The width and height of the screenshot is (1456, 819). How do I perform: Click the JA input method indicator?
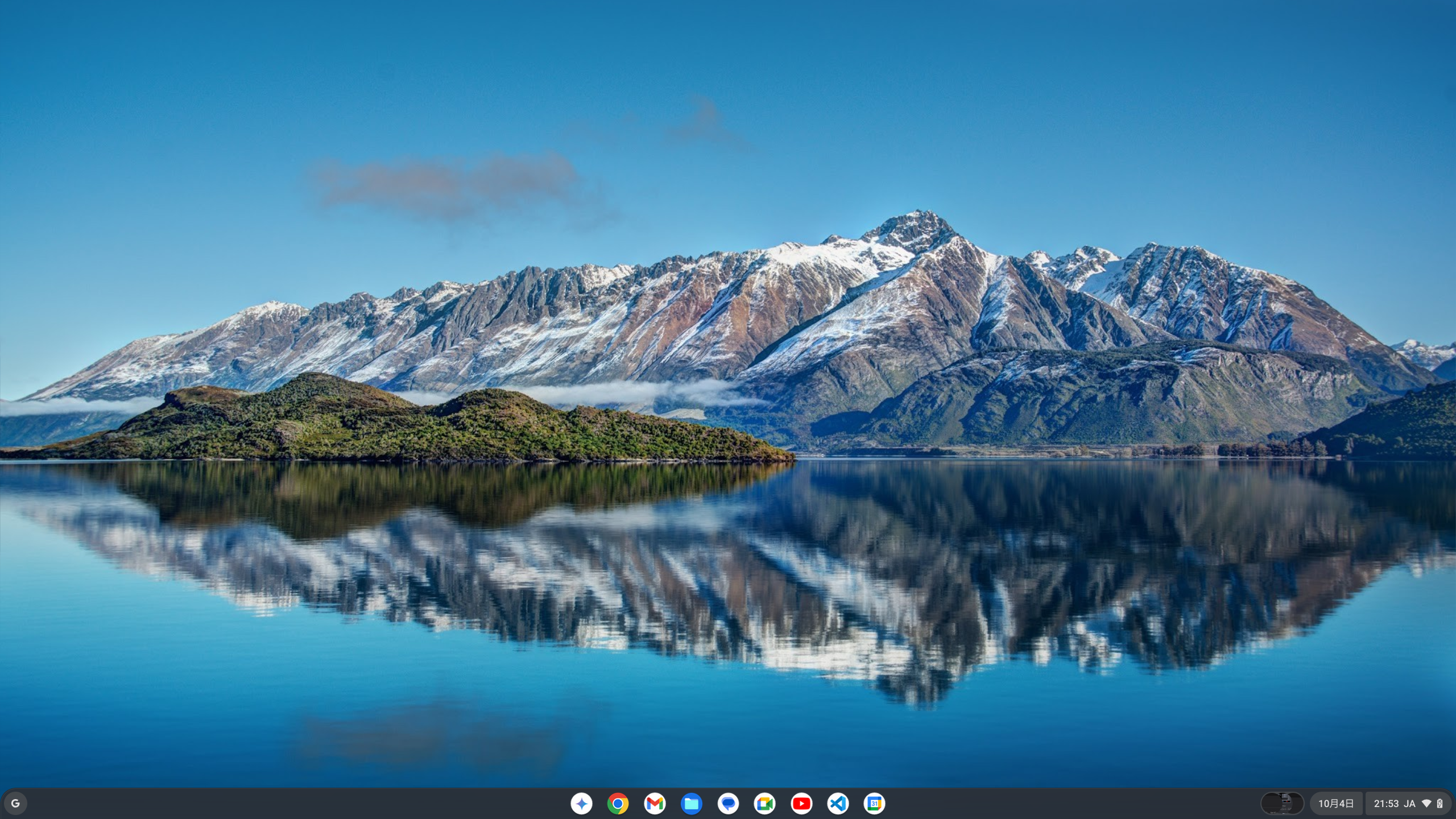[x=1409, y=803]
